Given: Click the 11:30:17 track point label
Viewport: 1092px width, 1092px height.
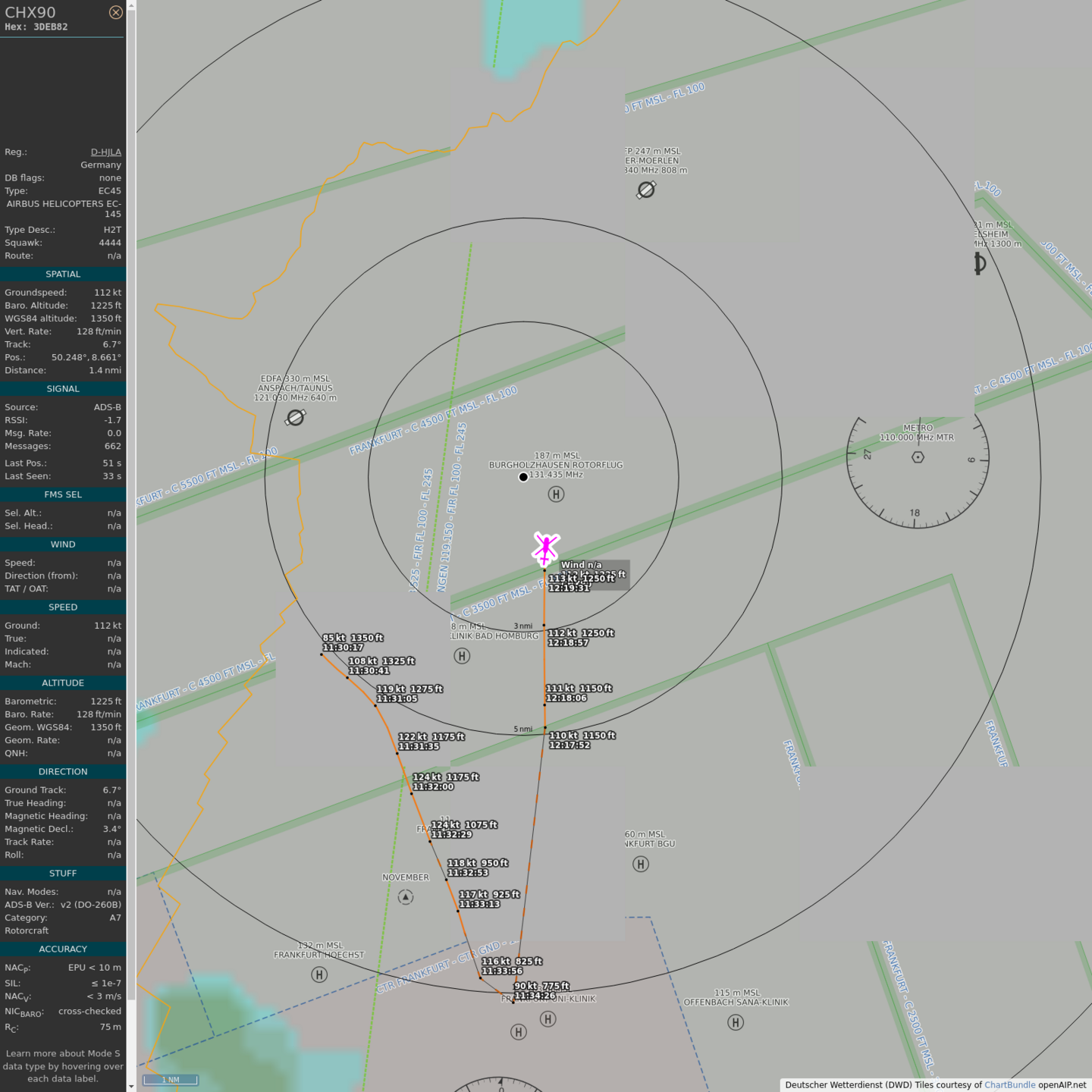Looking at the screenshot, I should 343,648.
